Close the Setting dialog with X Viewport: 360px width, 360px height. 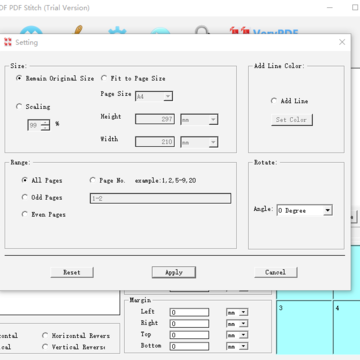[x=342, y=42]
